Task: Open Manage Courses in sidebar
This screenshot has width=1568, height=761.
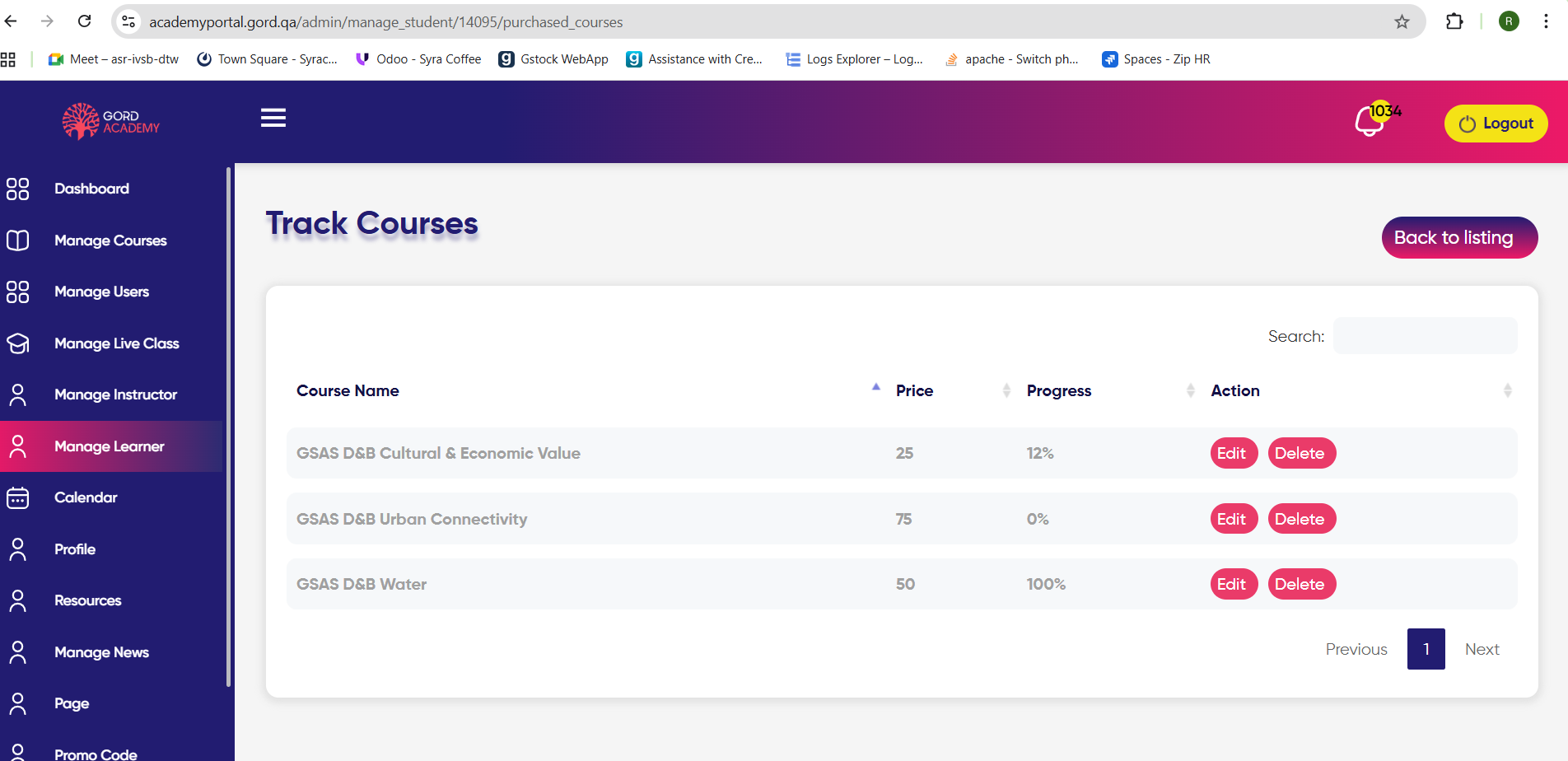Action: click(110, 240)
